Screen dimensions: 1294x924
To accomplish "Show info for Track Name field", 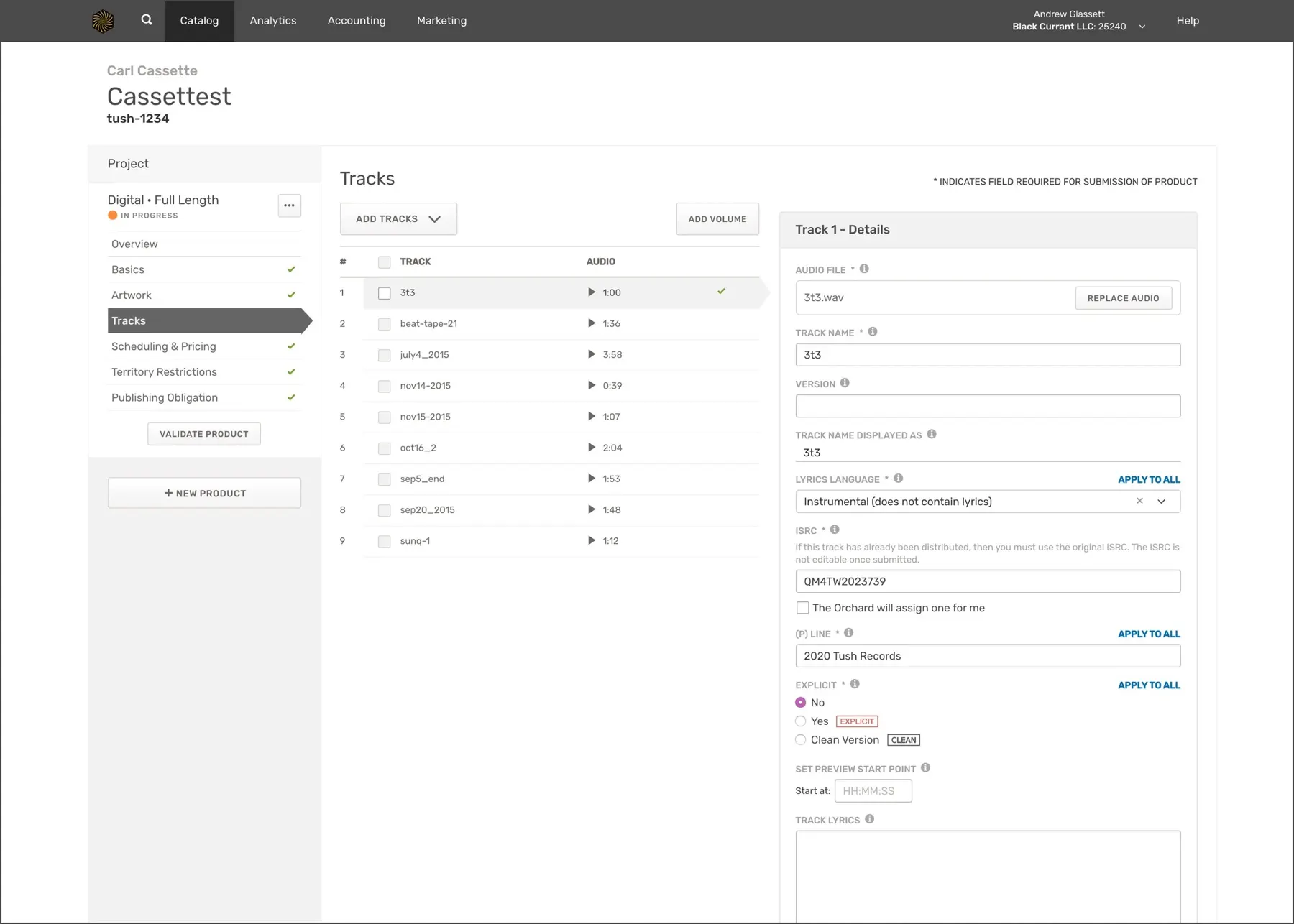I will click(x=873, y=332).
